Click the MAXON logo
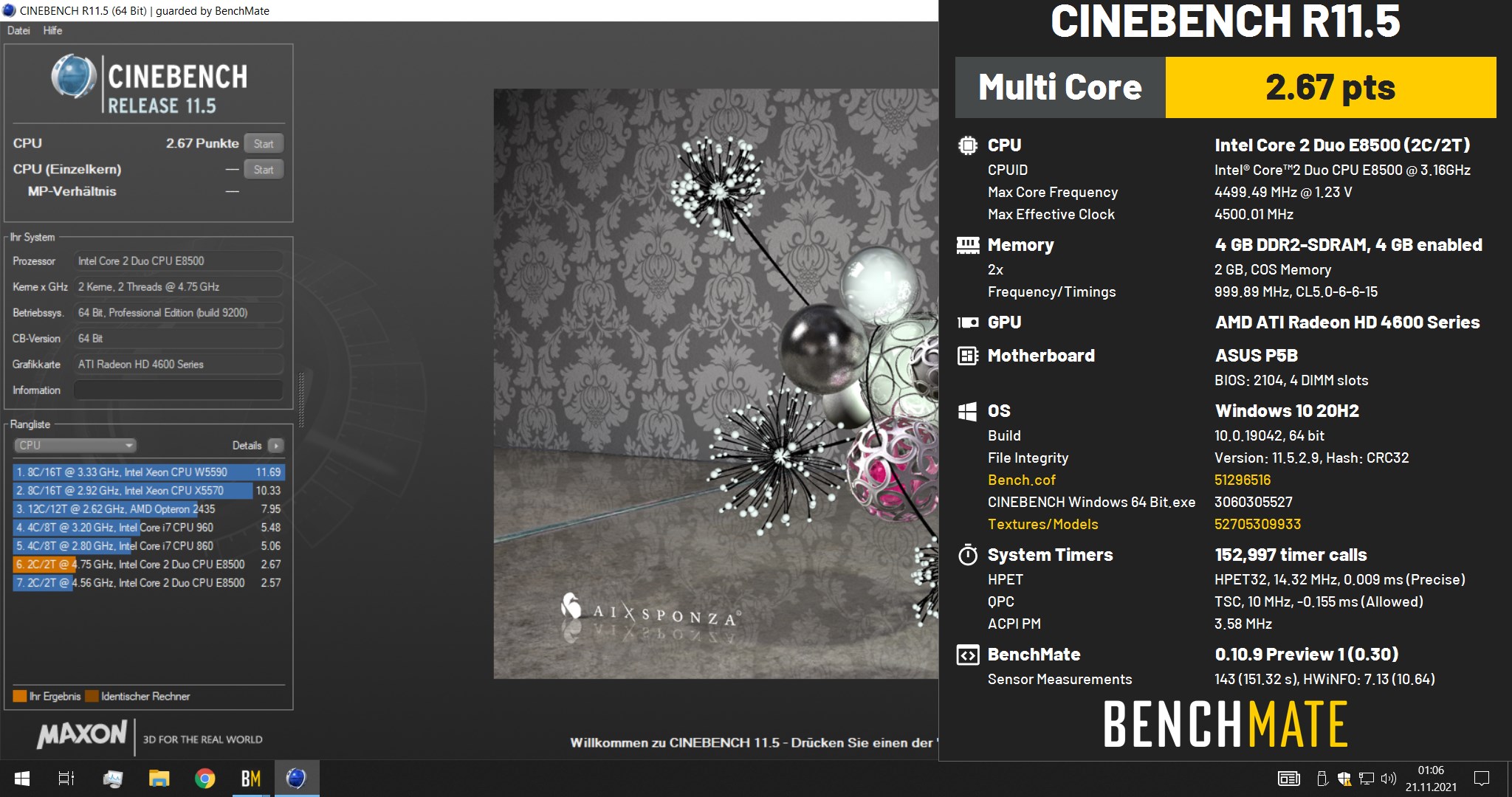Viewport: 1512px width, 797px height. point(83,734)
